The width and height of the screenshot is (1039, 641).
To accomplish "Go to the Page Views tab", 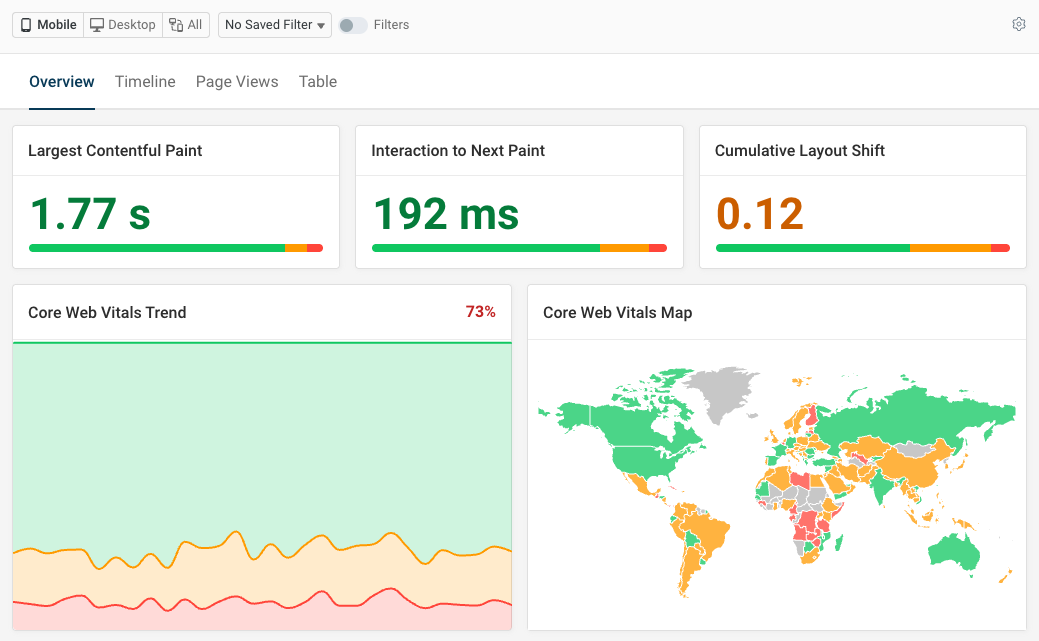I will click(x=237, y=82).
